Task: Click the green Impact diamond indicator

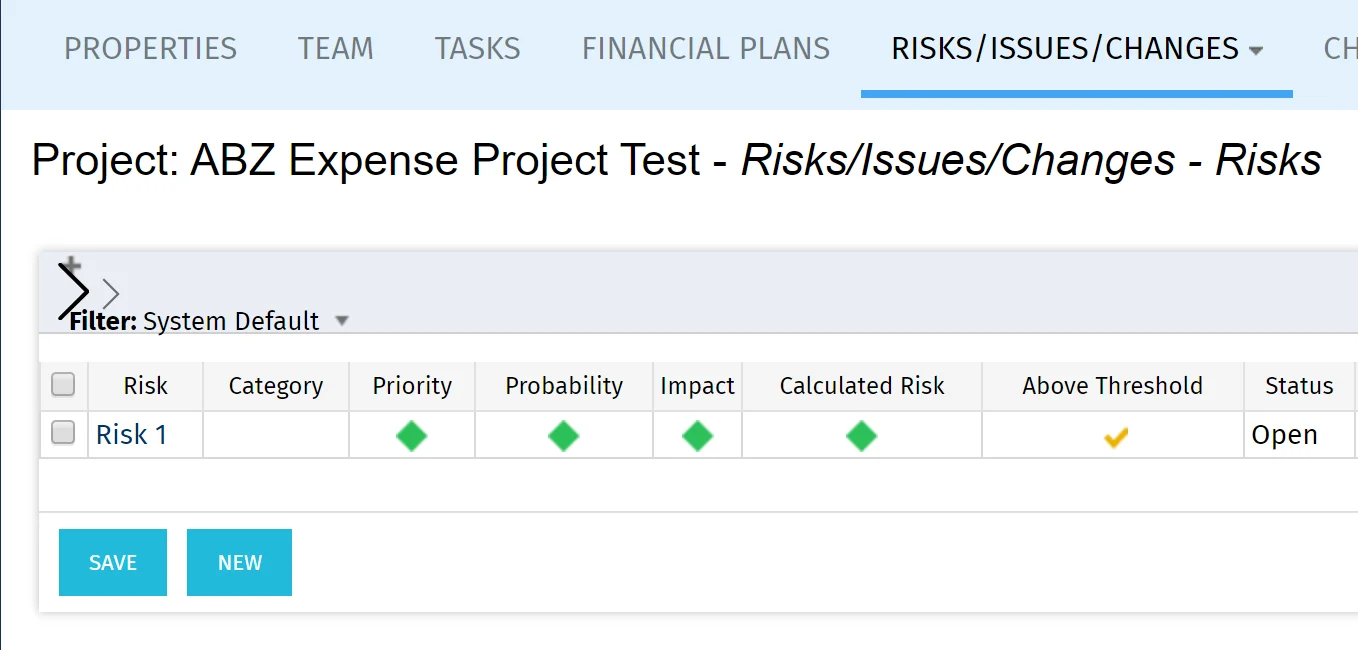Action: [x=697, y=436]
